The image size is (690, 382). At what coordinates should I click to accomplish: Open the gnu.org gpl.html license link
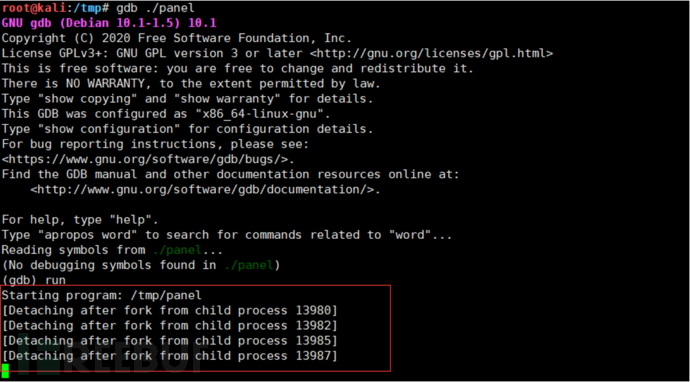431,54
